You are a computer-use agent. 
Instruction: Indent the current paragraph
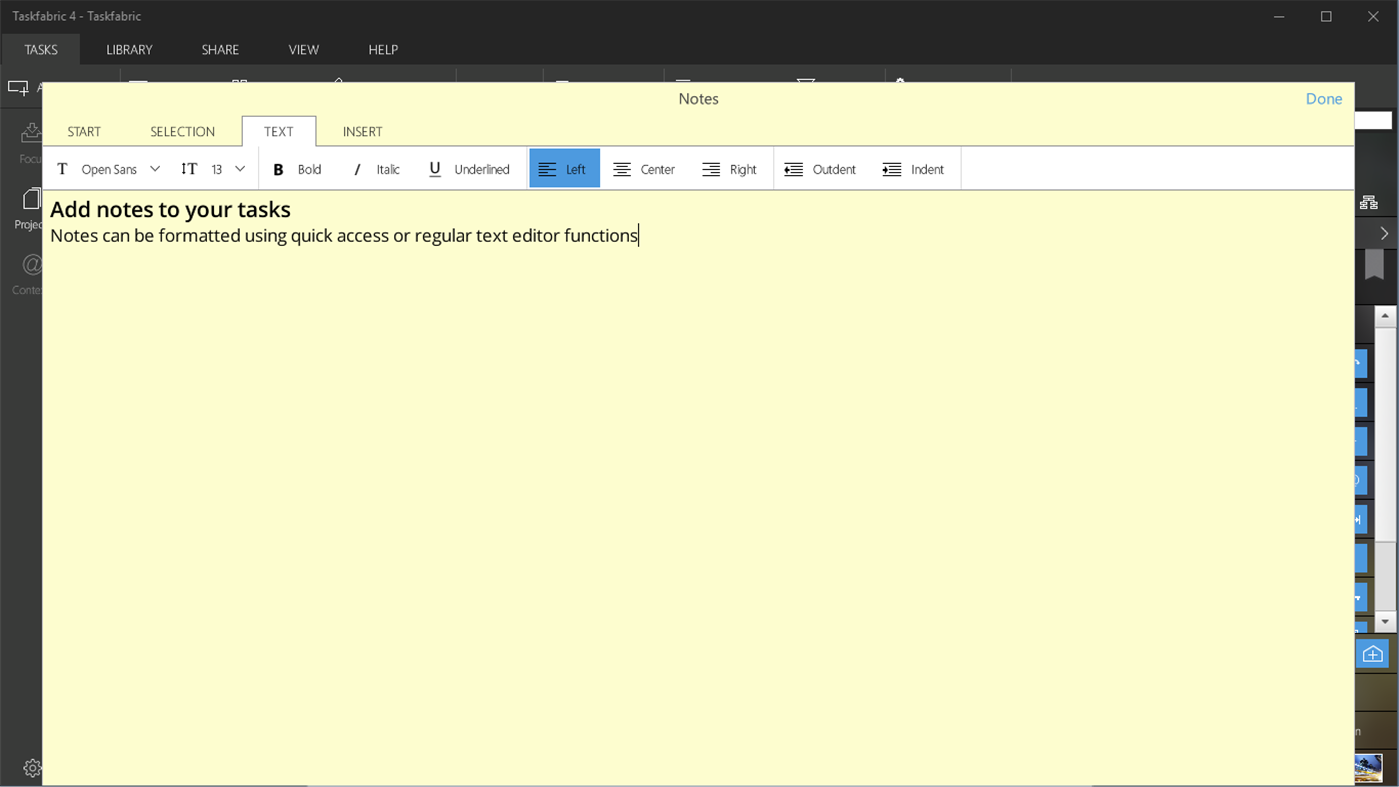(x=911, y=168)
